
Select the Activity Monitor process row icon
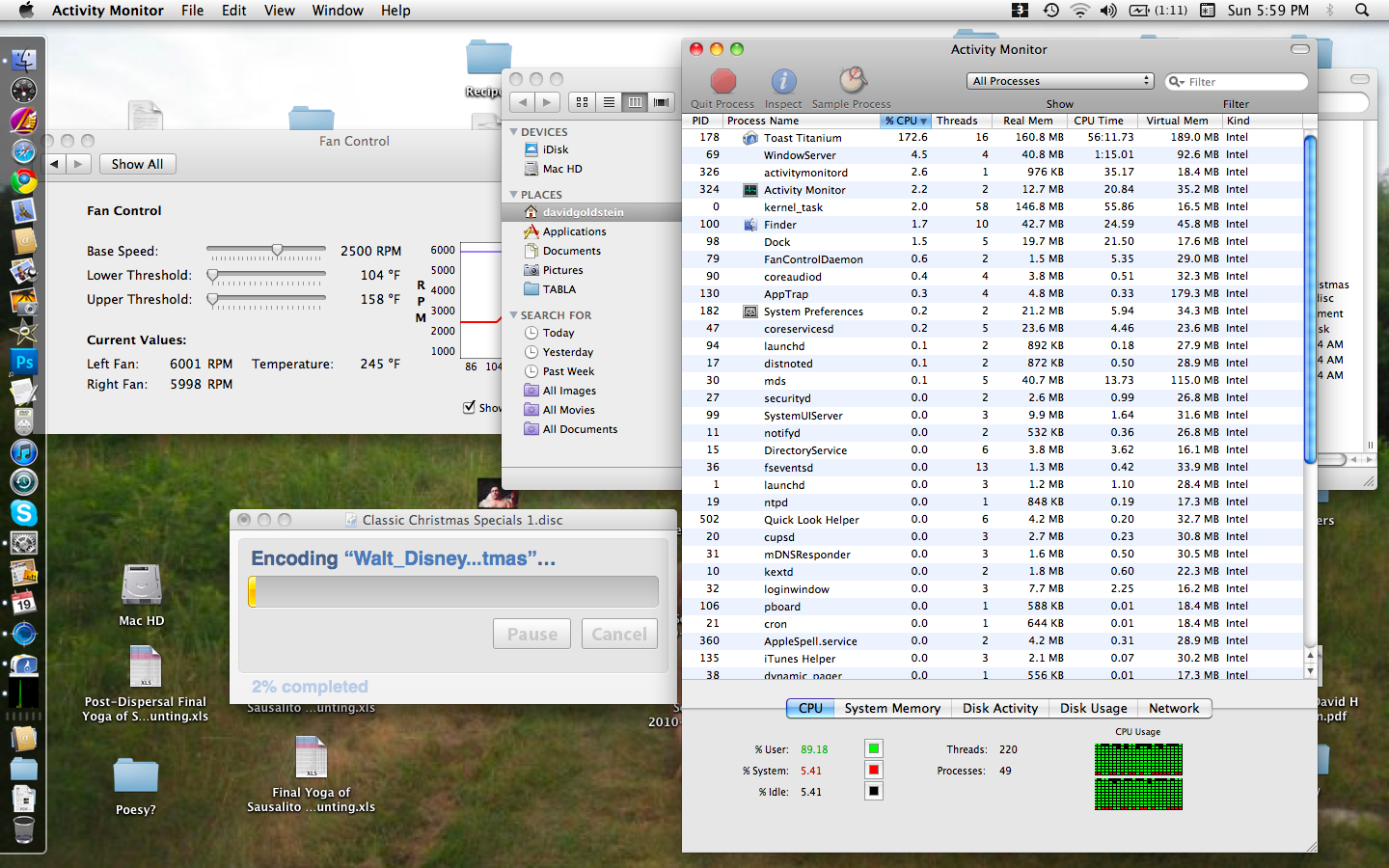coord(749,190)
